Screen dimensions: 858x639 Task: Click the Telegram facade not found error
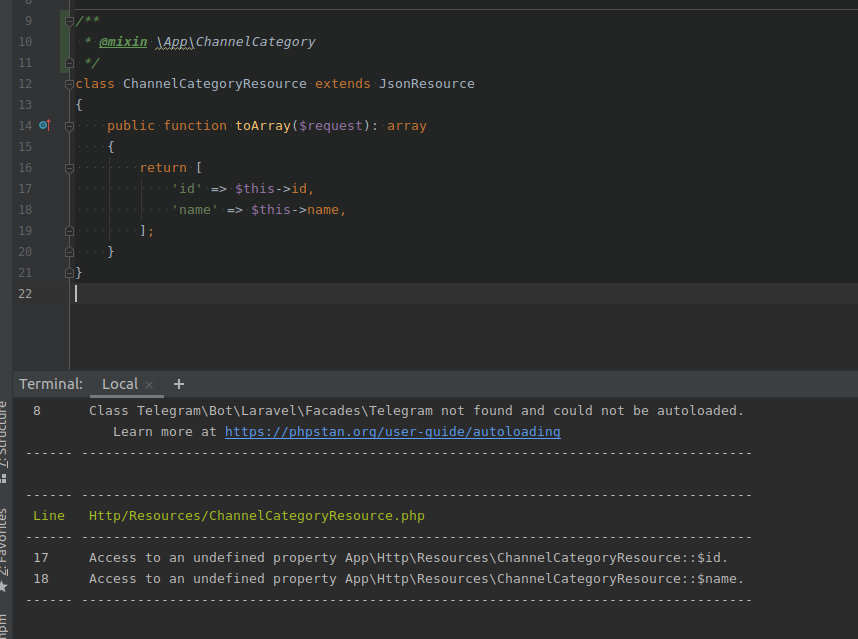tap(416, 411)
